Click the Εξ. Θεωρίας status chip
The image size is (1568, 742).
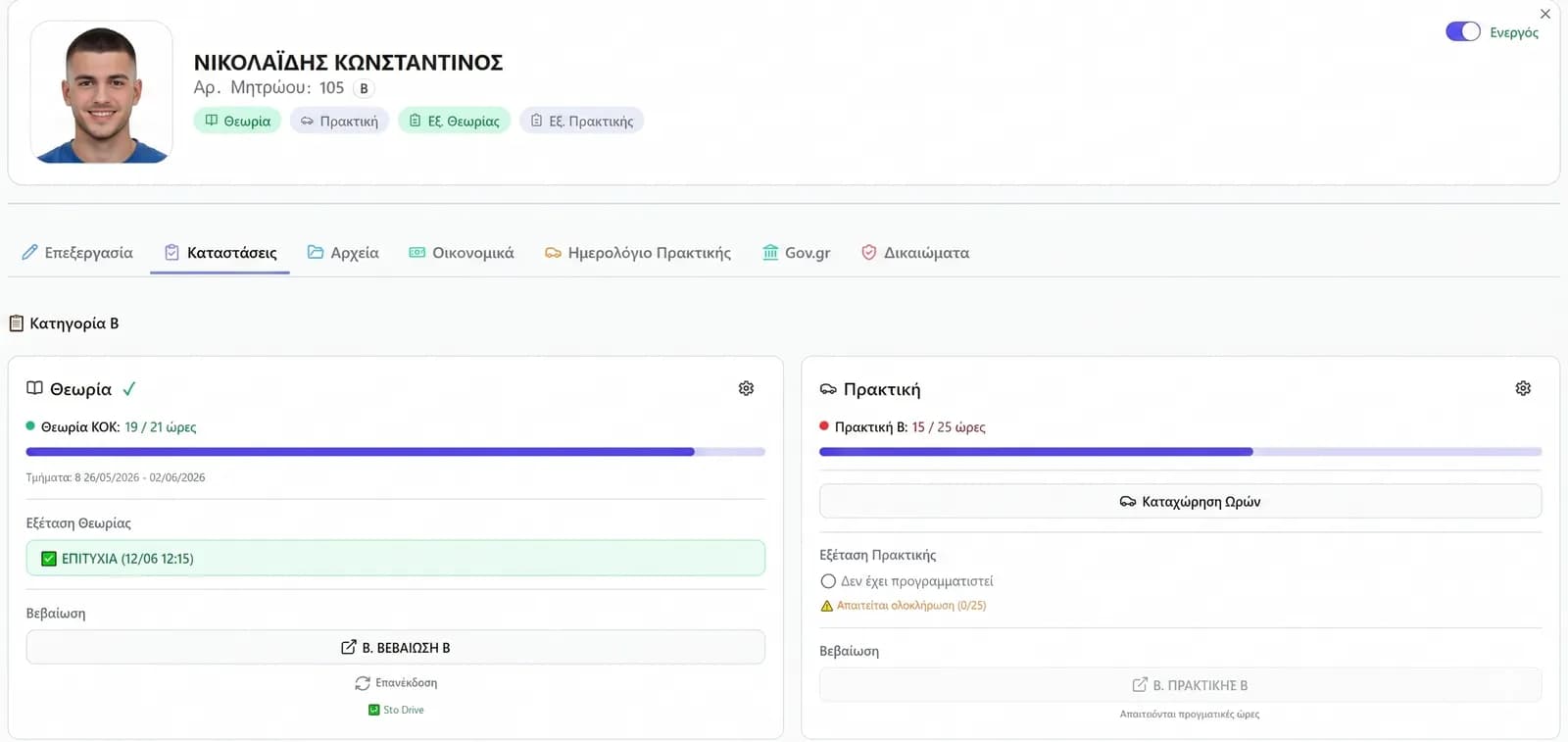[454, 121]
